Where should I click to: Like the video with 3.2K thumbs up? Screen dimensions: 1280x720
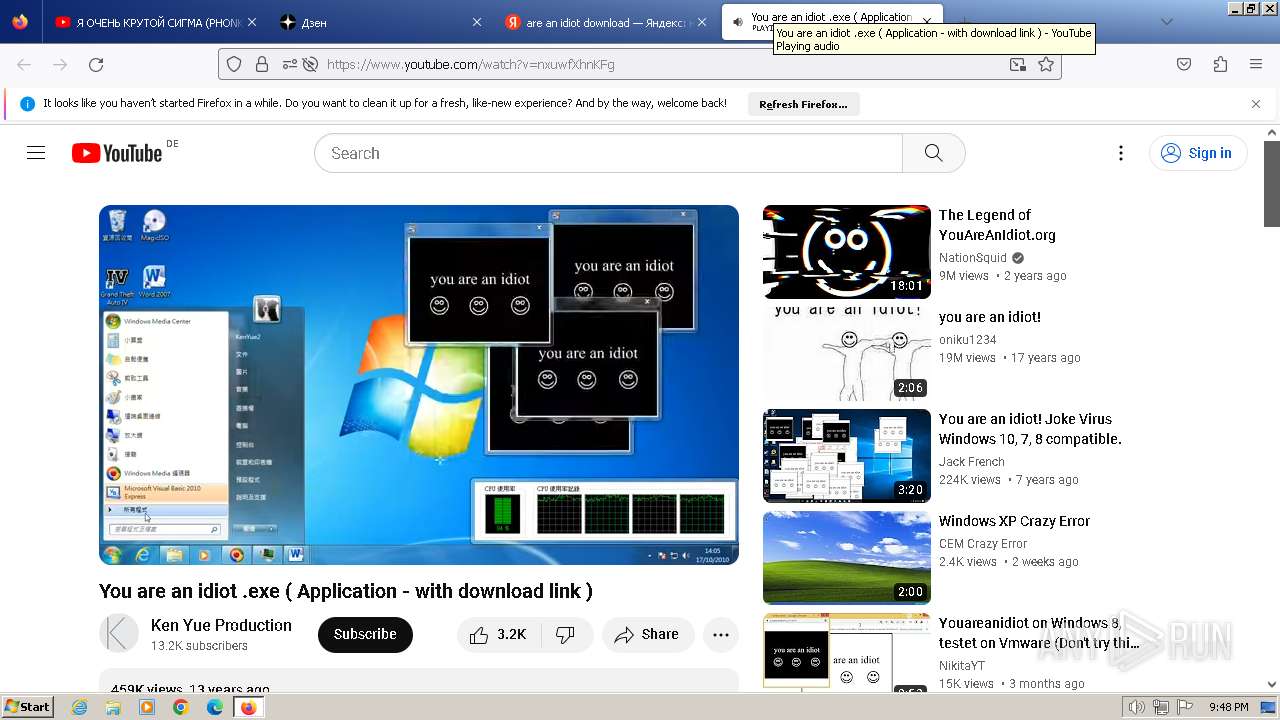498,635
